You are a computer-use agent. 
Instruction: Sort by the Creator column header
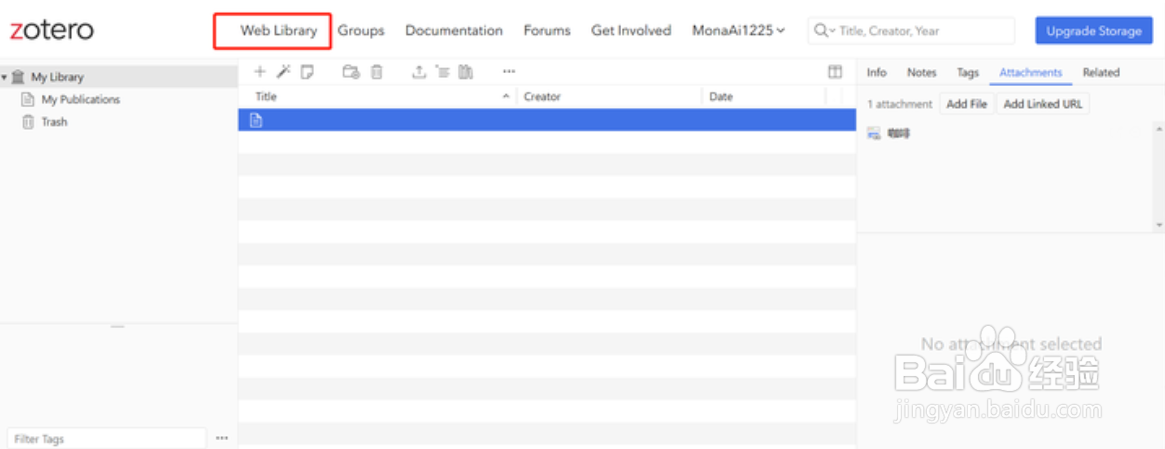pyautogui.click(x=610, y=97)
